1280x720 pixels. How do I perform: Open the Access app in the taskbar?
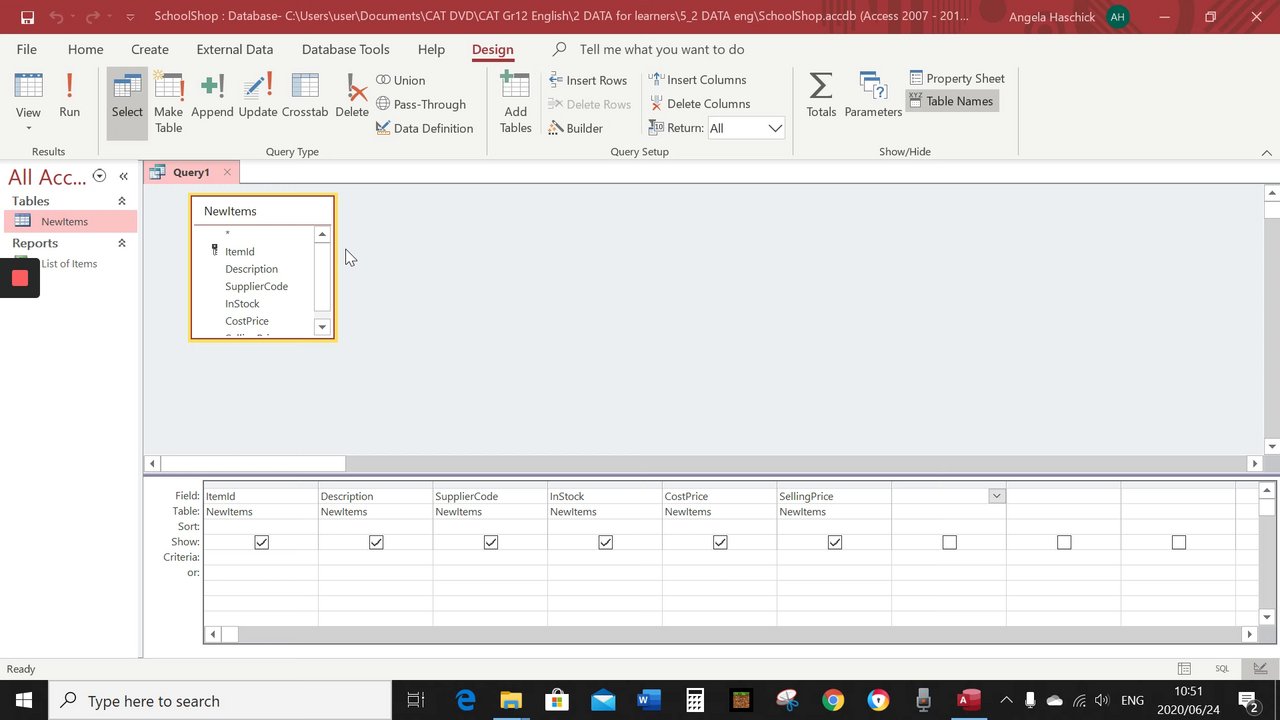[969, 701]
